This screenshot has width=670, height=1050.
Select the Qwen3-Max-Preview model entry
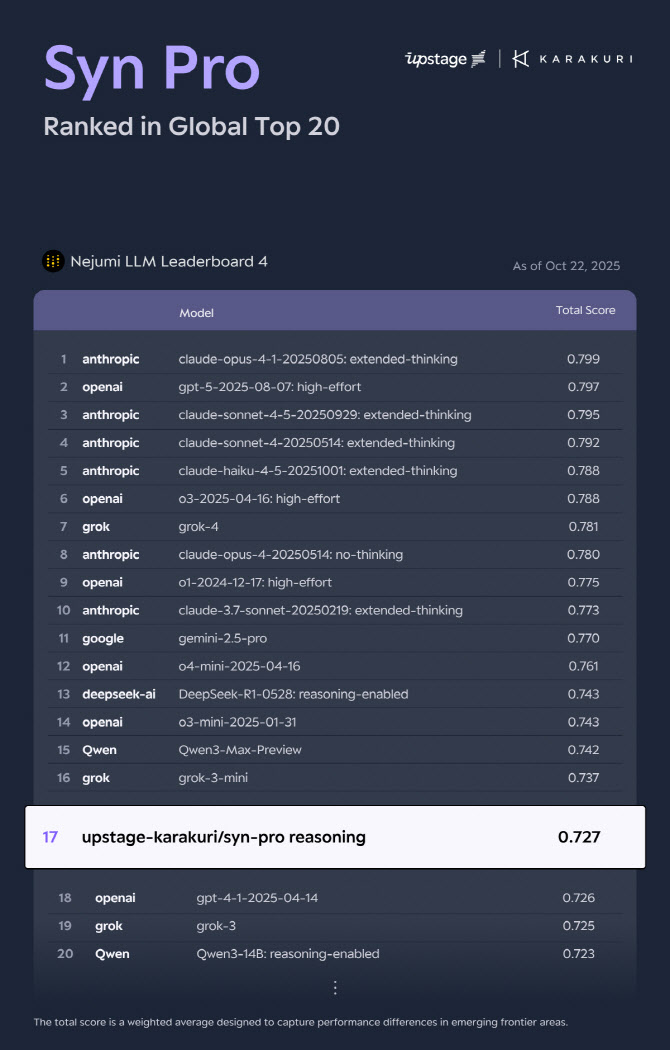coord(240,750)
